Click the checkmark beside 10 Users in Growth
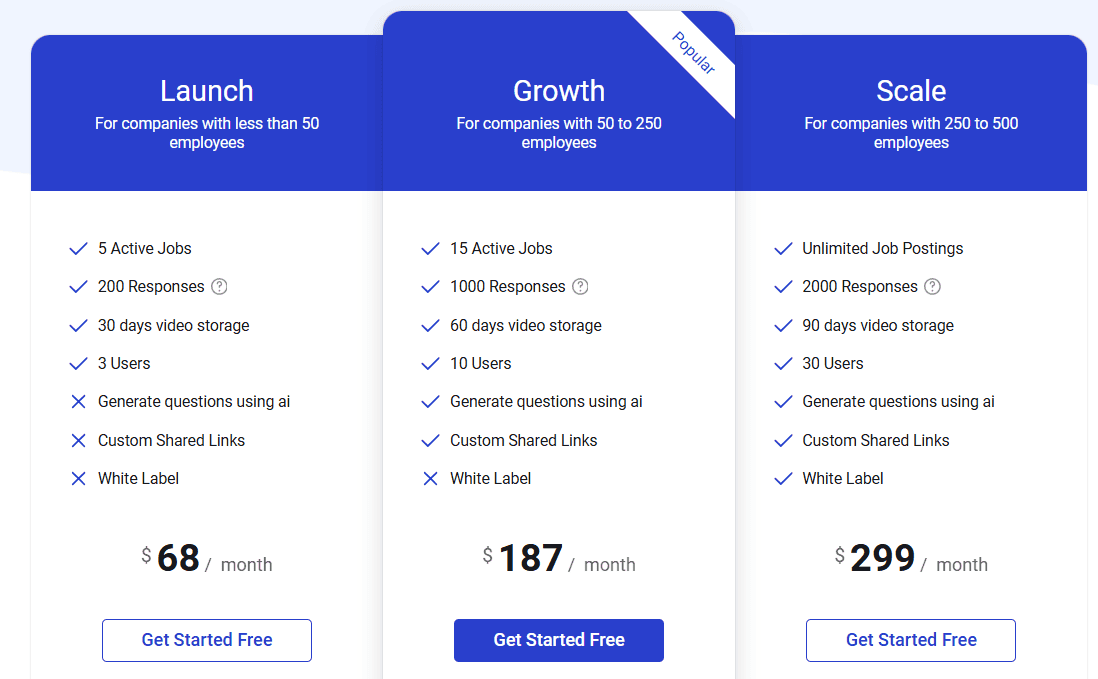 pyautogui.click(x=430, y=363)
